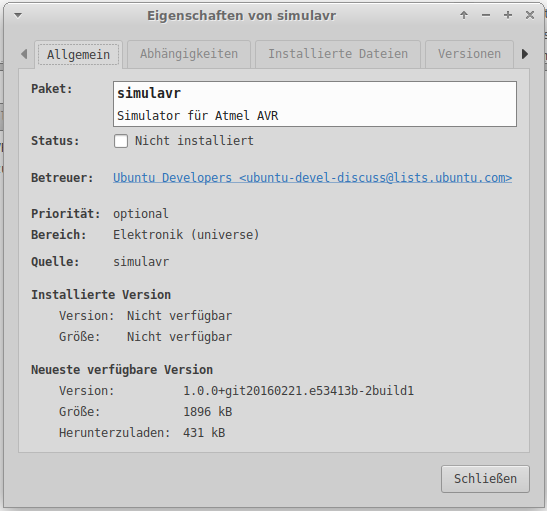Click the version string 1.0.0+git2016022.e53413b-2build1
This screenshot has height=511, width=547.
[x=299, y=391]
